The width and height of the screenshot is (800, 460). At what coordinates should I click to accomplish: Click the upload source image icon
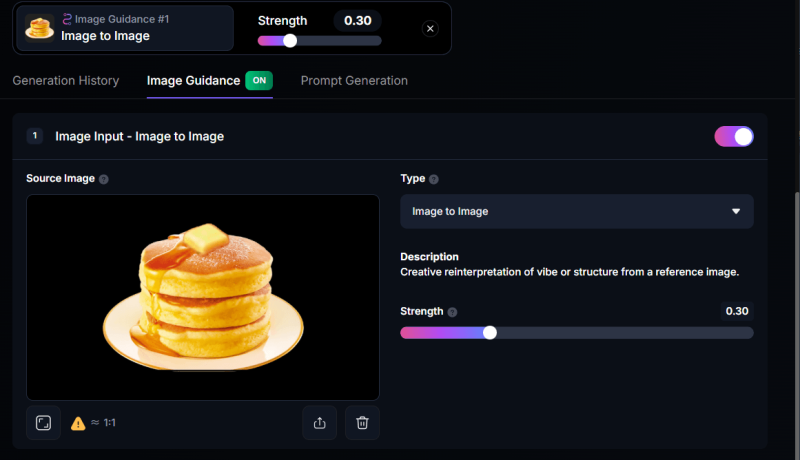[x=320, y=423]
